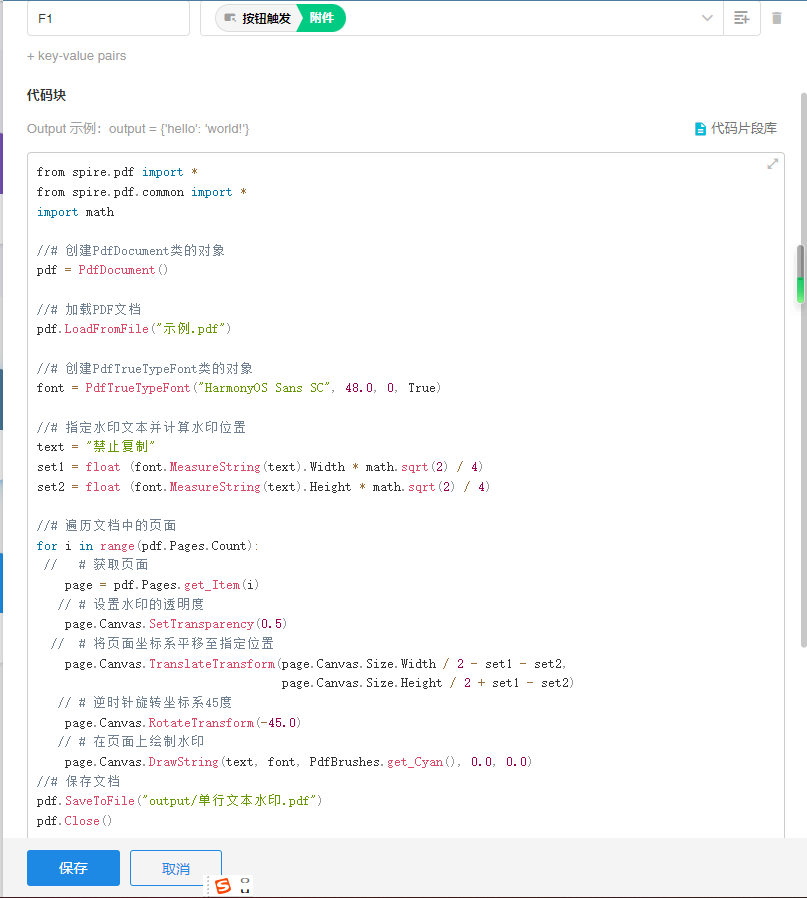807x898 pixels.
Task: Click the 取消 button
Action: pyautogui.click(x=176, y=868)
